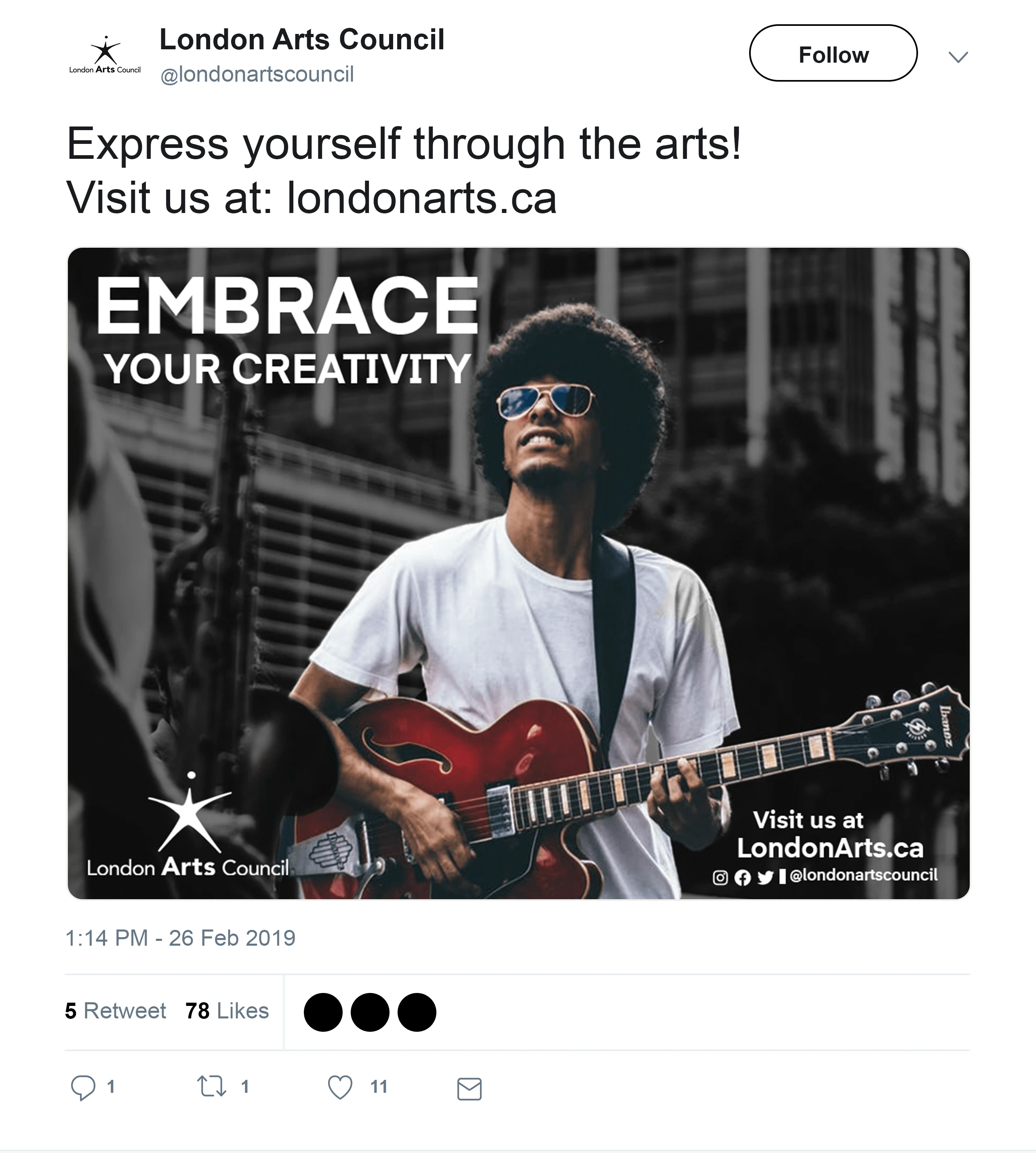Open London Arts Council profile avatar
The image size is (1036, 1153).
tap(105, 56)
